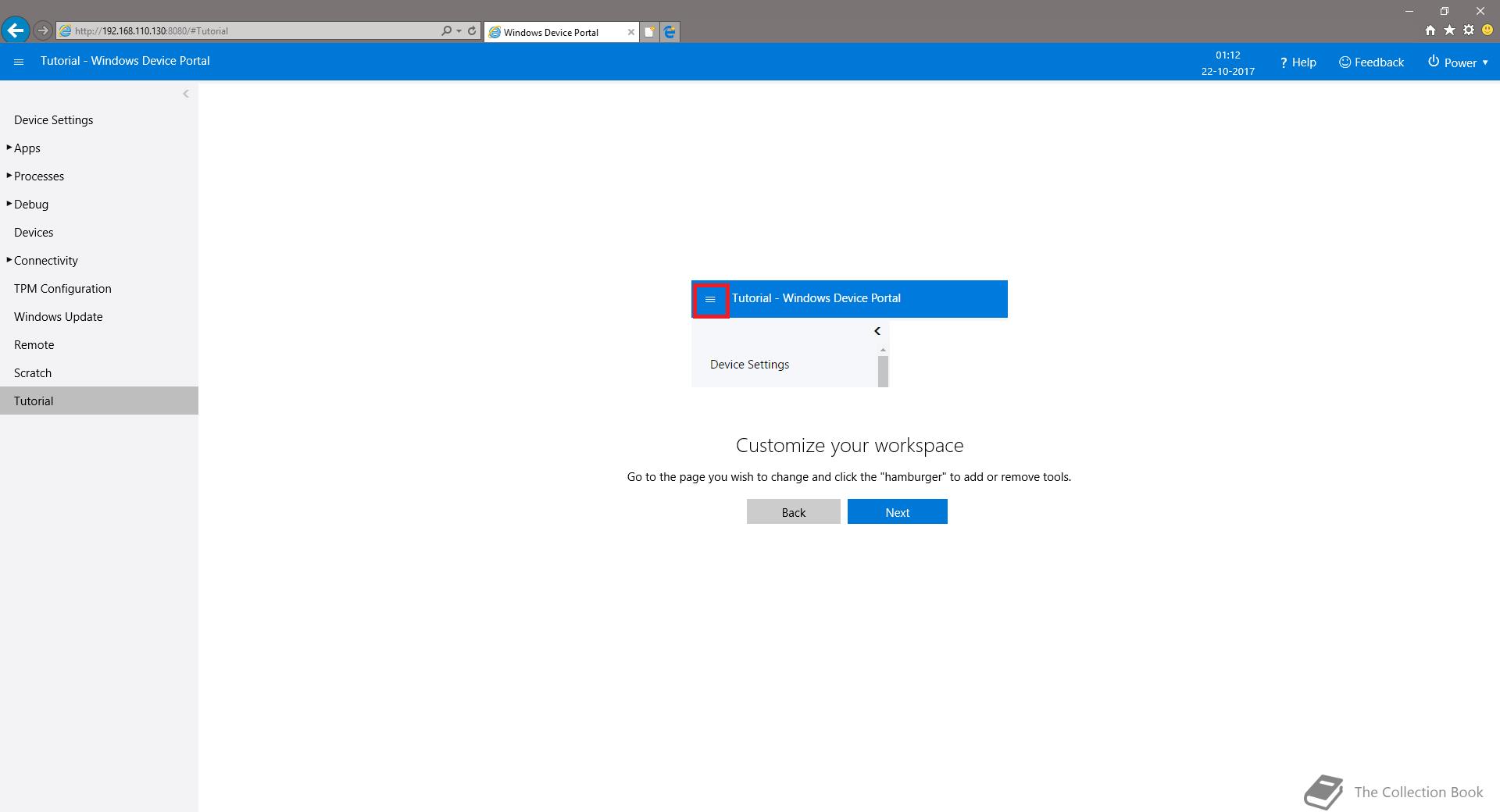Viewport: 1500px width, 812px height.
Task: Expand the Connectivity section arrow
Action: coord(9,260)
